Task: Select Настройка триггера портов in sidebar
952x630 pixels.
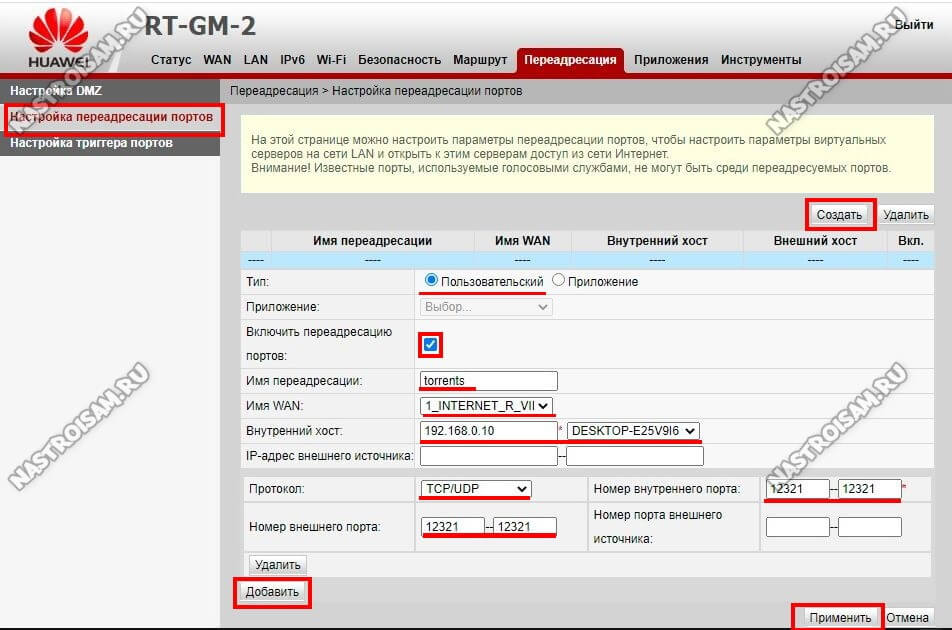Action: 91,143
